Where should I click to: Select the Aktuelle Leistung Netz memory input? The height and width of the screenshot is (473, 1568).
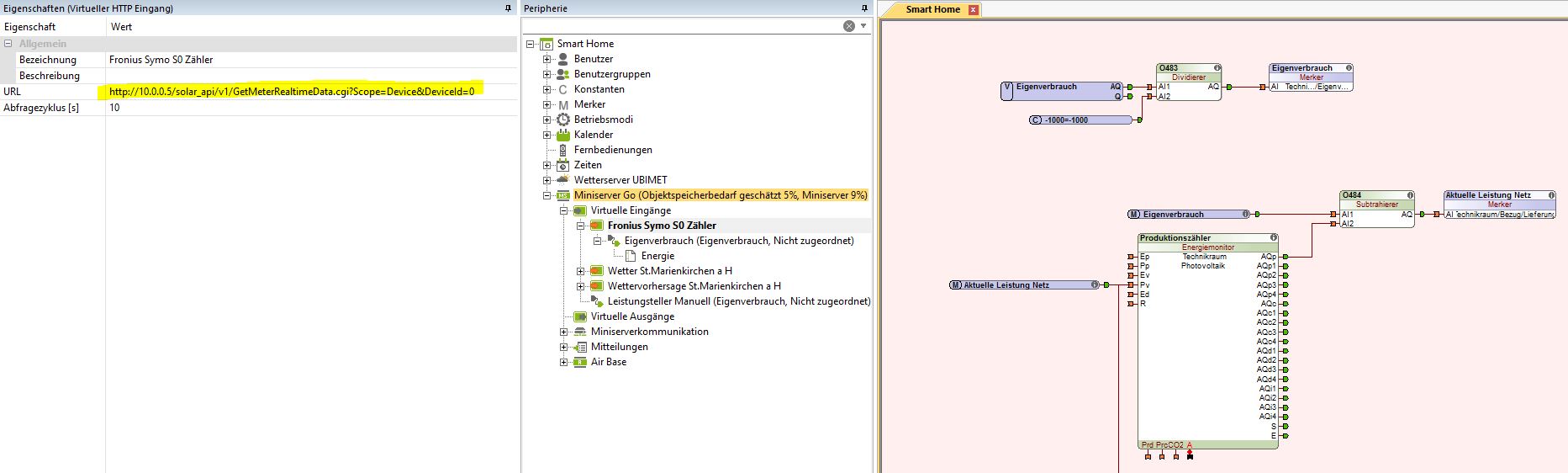click(x=1025, y=285)
